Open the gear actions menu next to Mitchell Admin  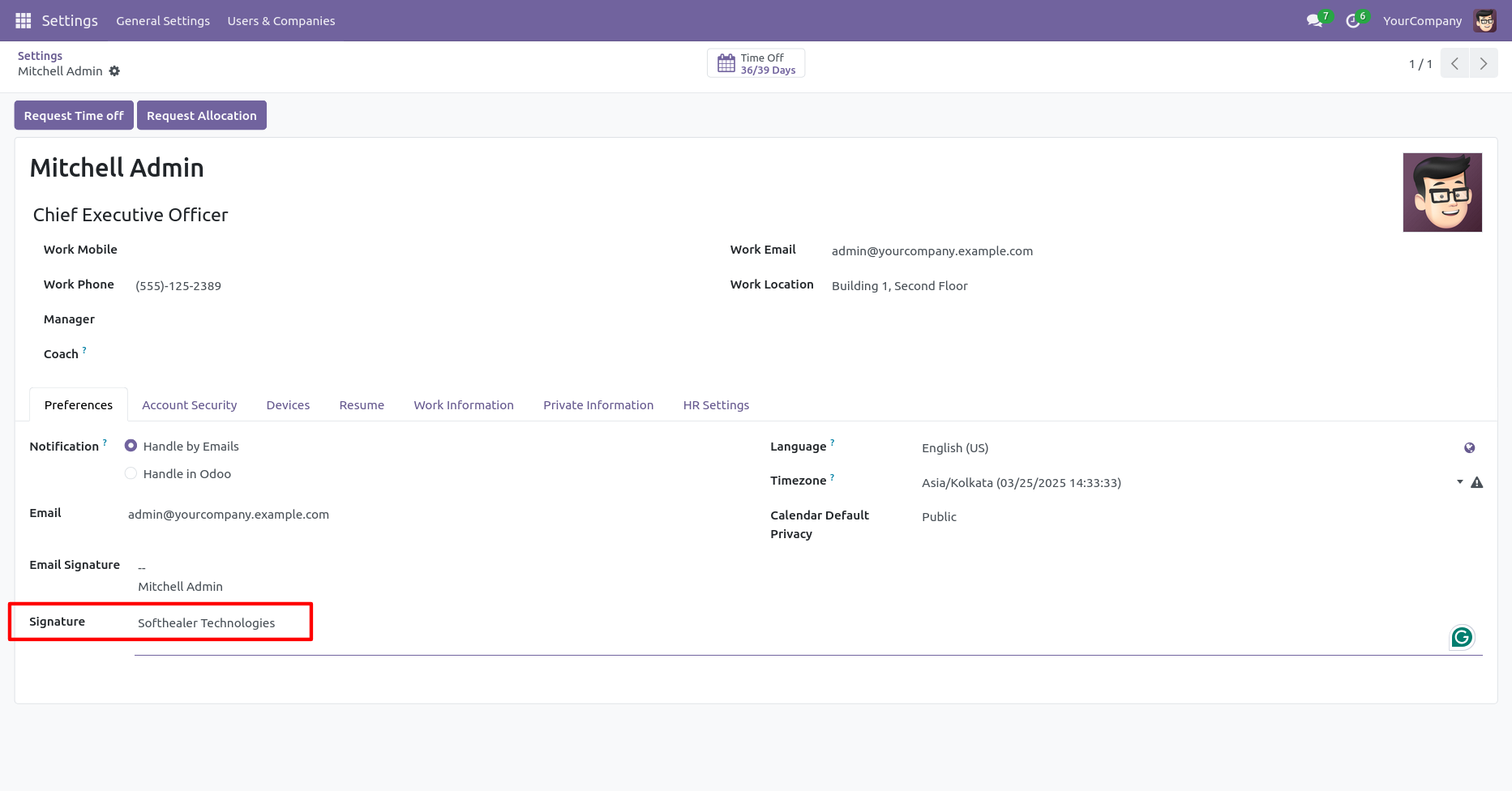click(114, 71)
